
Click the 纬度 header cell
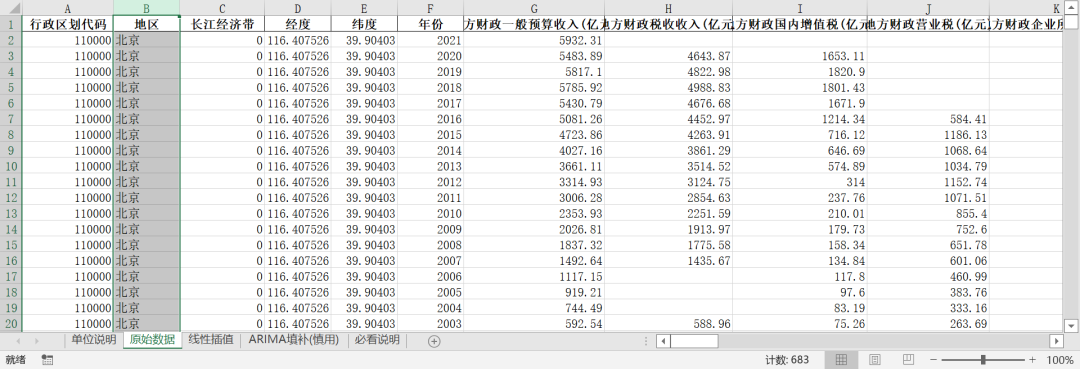click(x=364, y=24)
